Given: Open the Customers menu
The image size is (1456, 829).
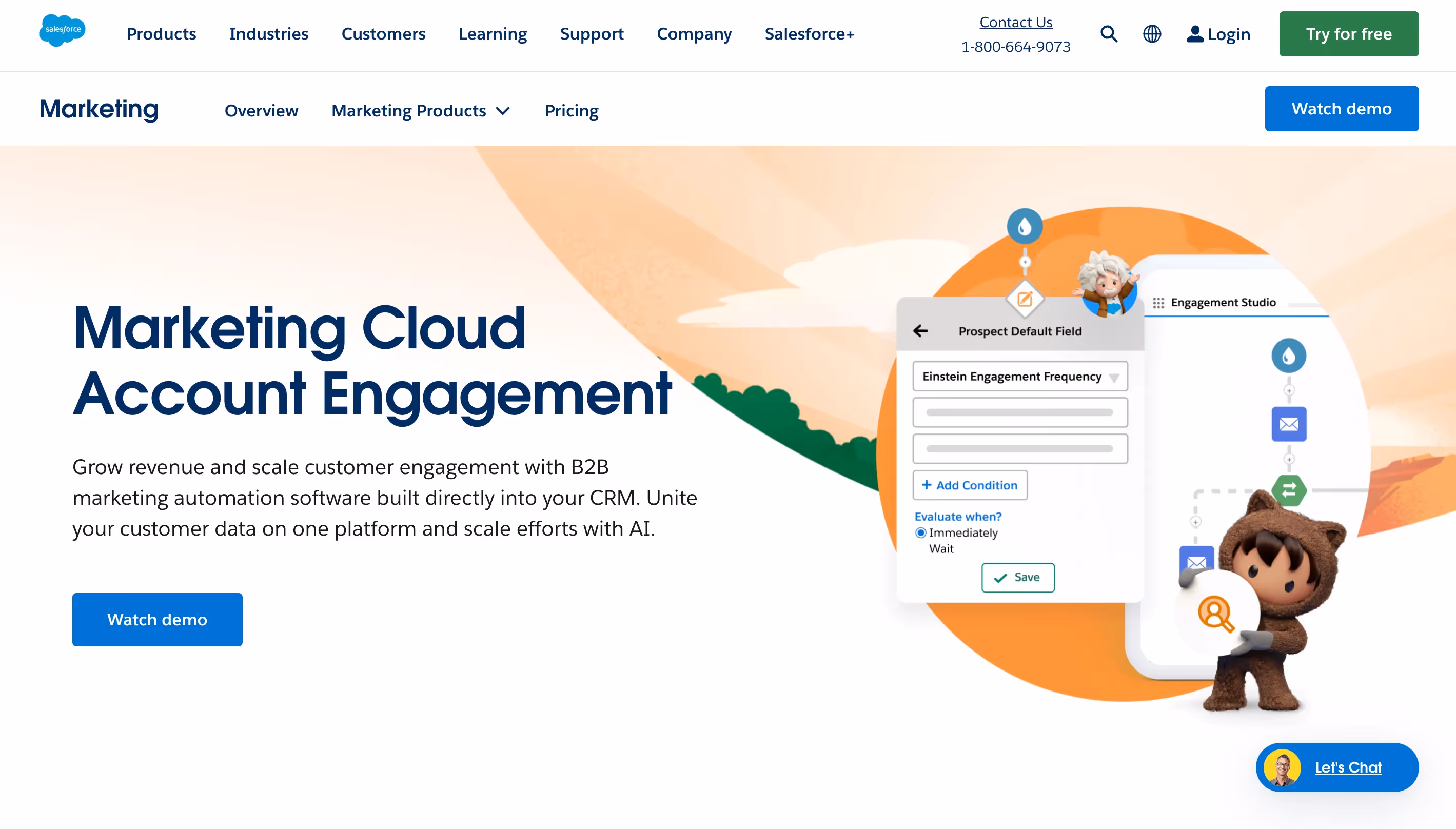Looking at the screenshot, I should click(x=383, y=34).
